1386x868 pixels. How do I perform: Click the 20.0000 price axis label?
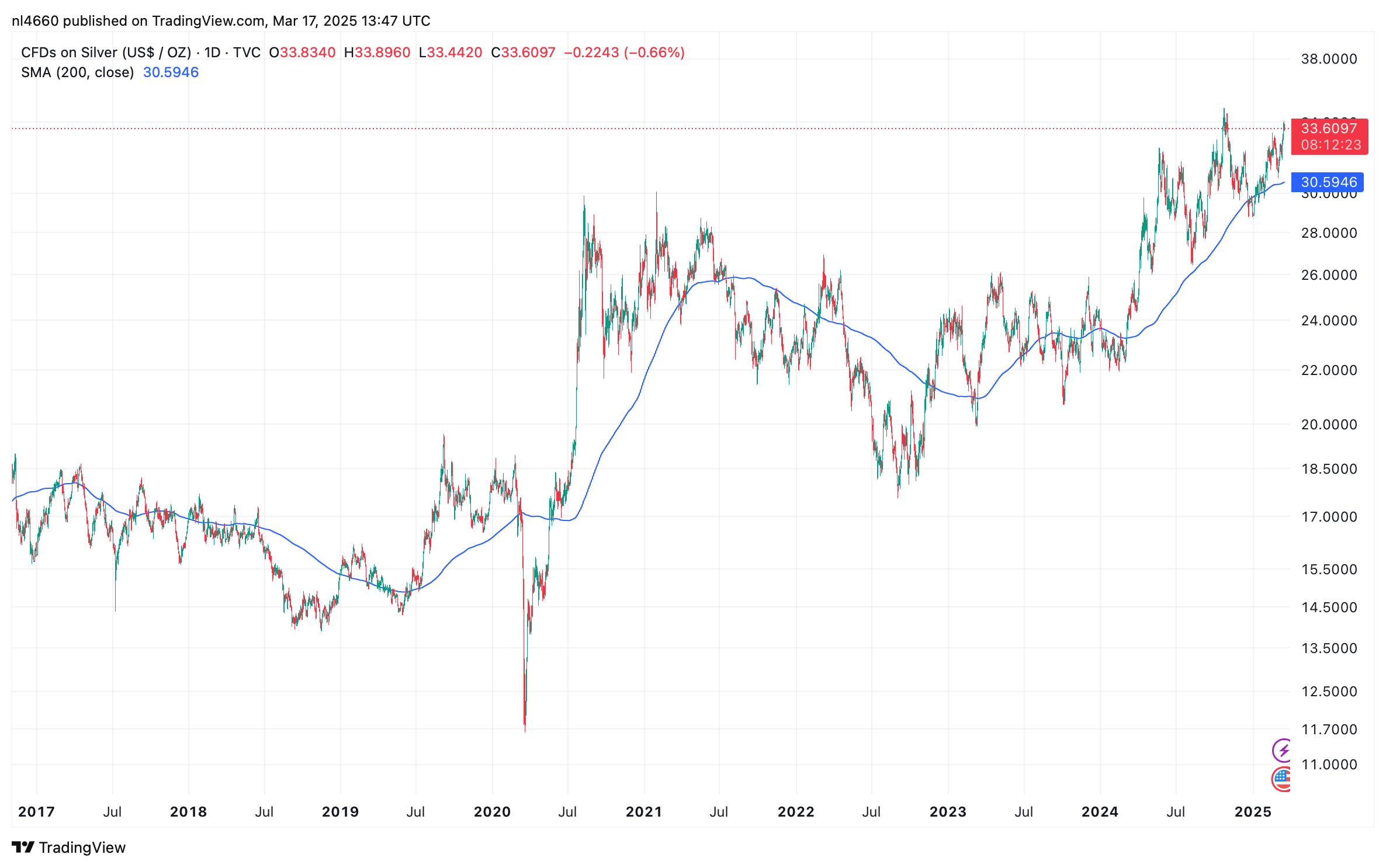(1329, 425)
